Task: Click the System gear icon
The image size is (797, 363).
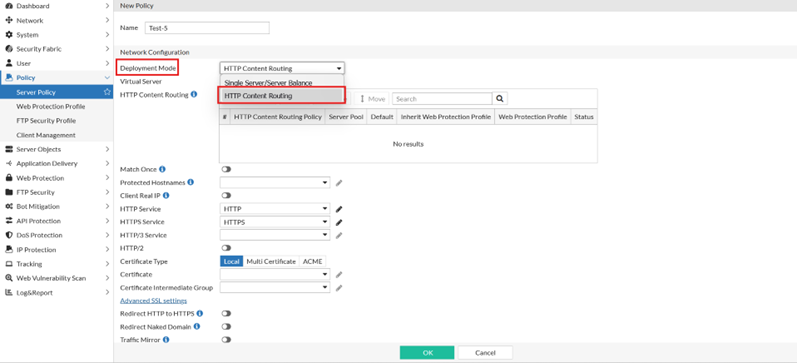Action: (8, 35)
